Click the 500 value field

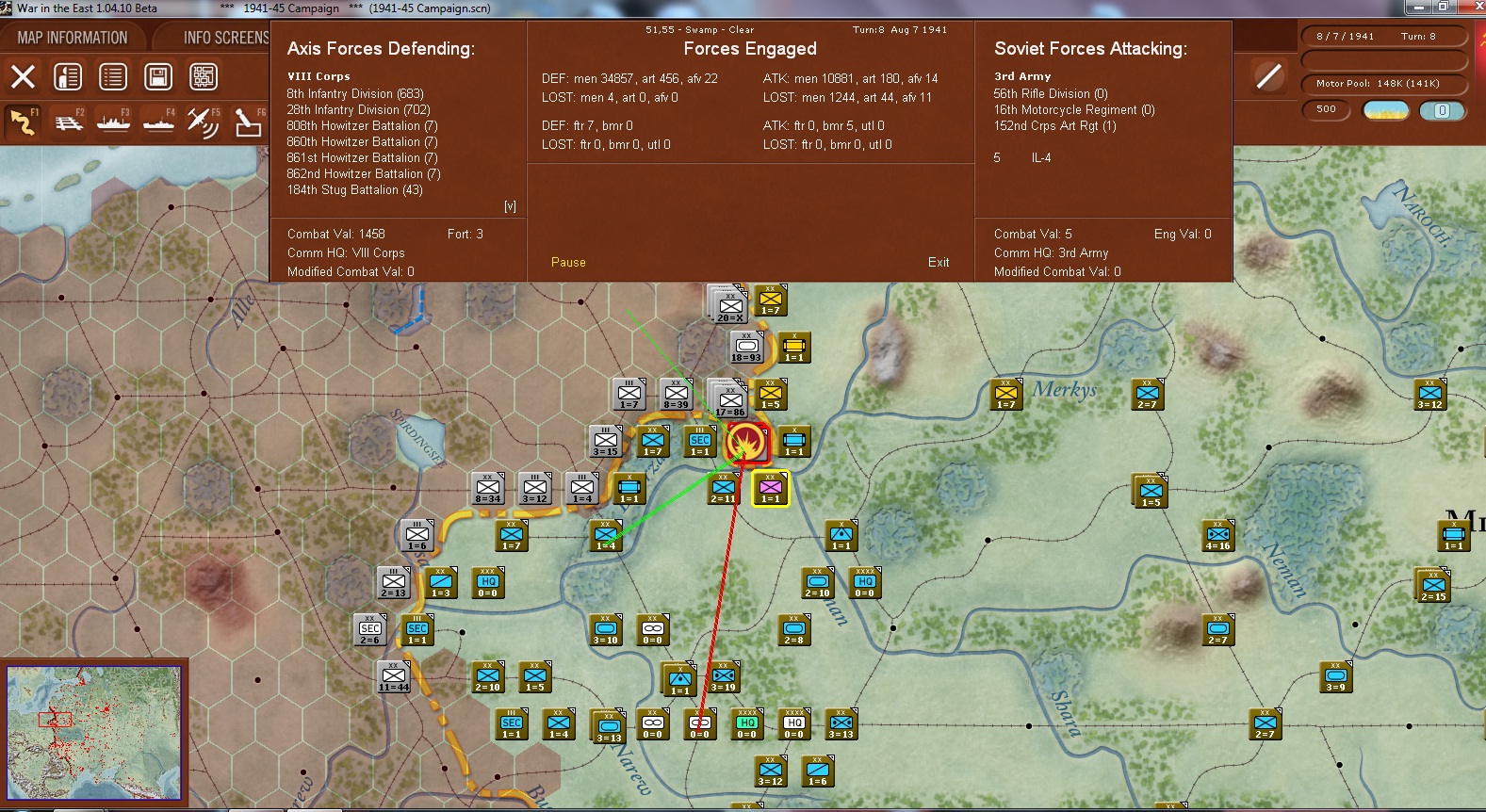[1326, 109]
